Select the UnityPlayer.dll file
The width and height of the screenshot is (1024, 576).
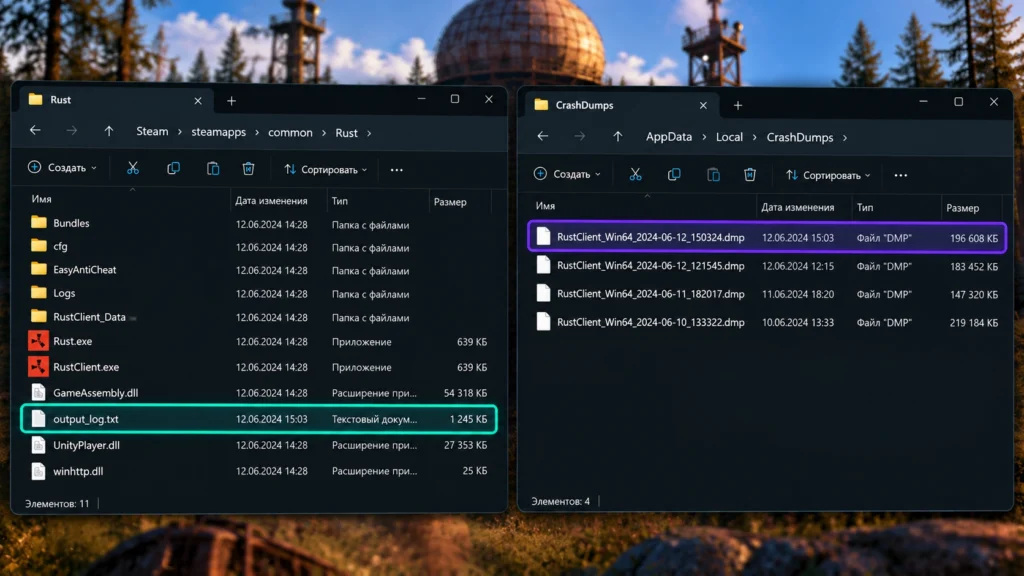pyautogui.click(x=259, y=445)
